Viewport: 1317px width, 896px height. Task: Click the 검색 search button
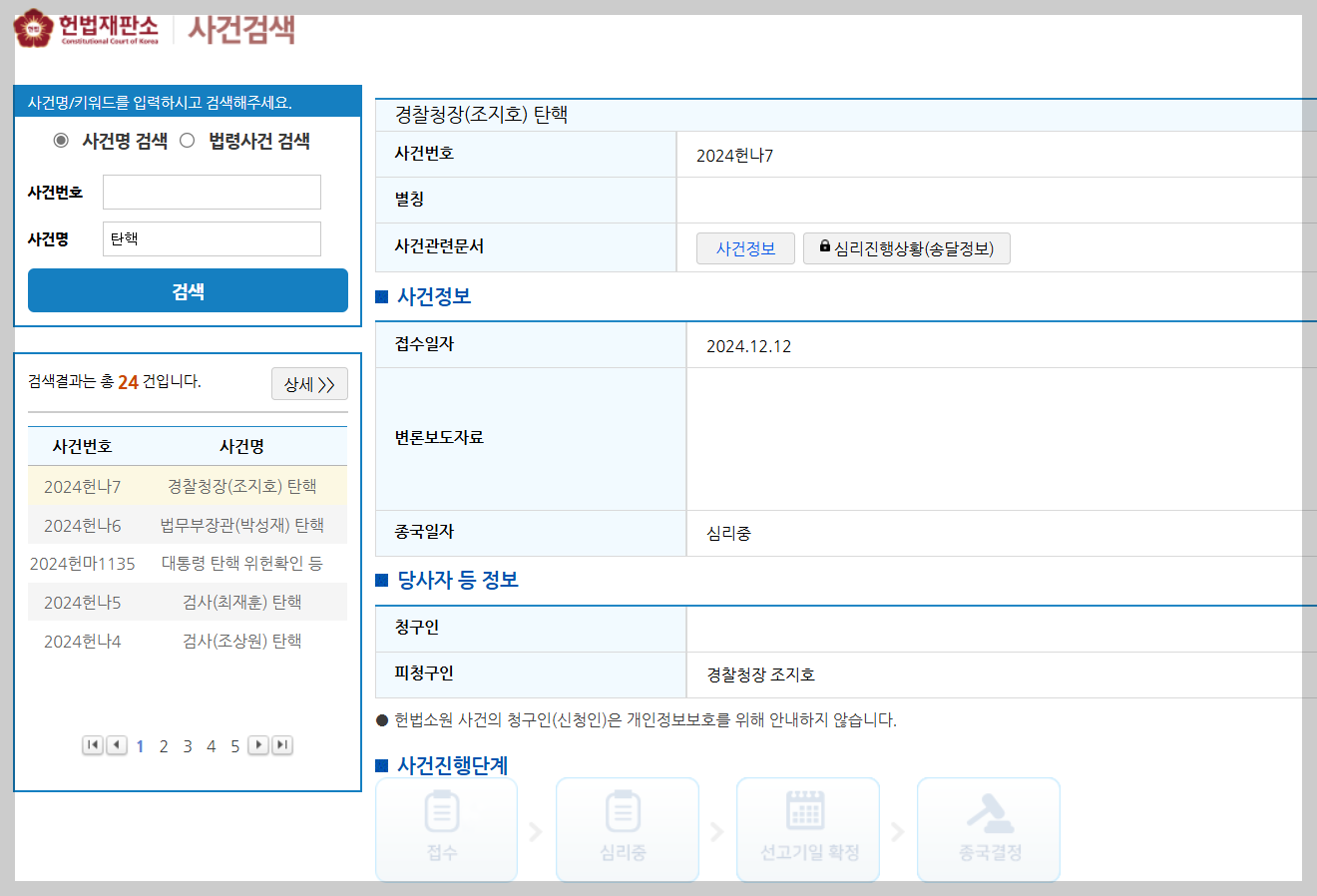(x=188, y=289)
